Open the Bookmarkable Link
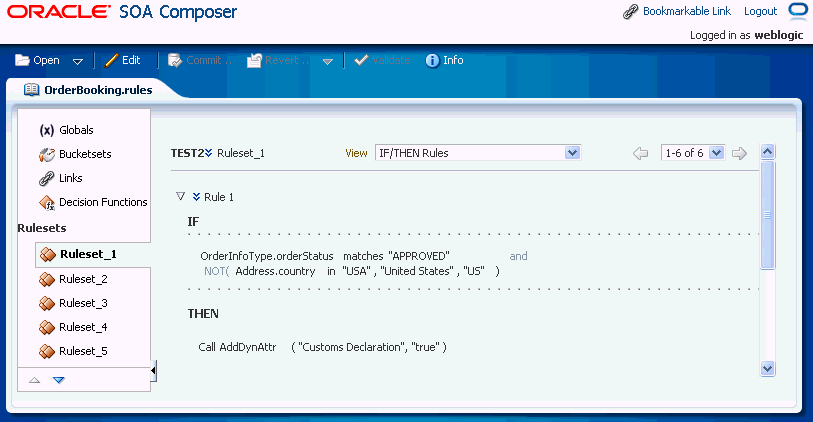 coord(686,11)
